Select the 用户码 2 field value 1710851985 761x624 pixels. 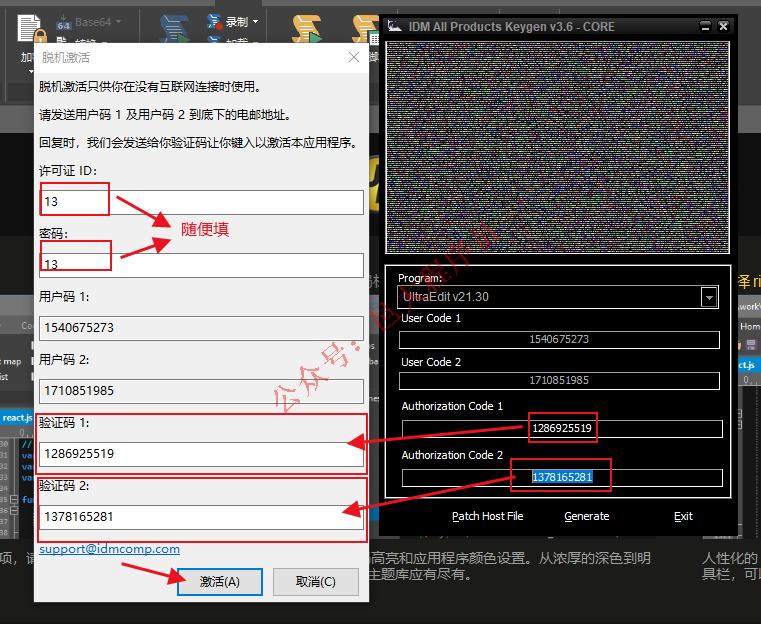pyautogui.click(x=201, y=391)
